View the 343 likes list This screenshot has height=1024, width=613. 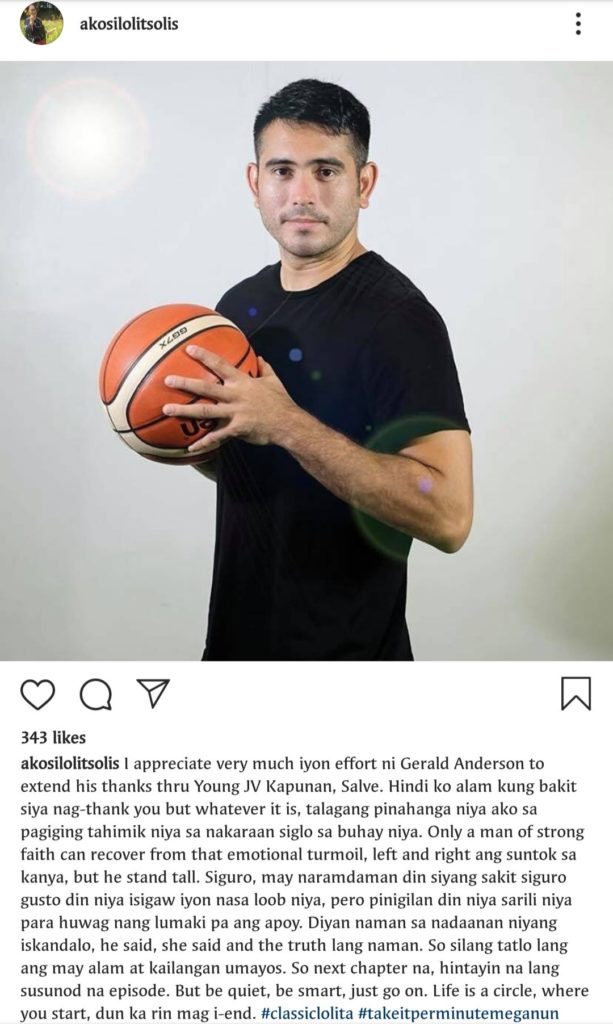click(53, 737)
